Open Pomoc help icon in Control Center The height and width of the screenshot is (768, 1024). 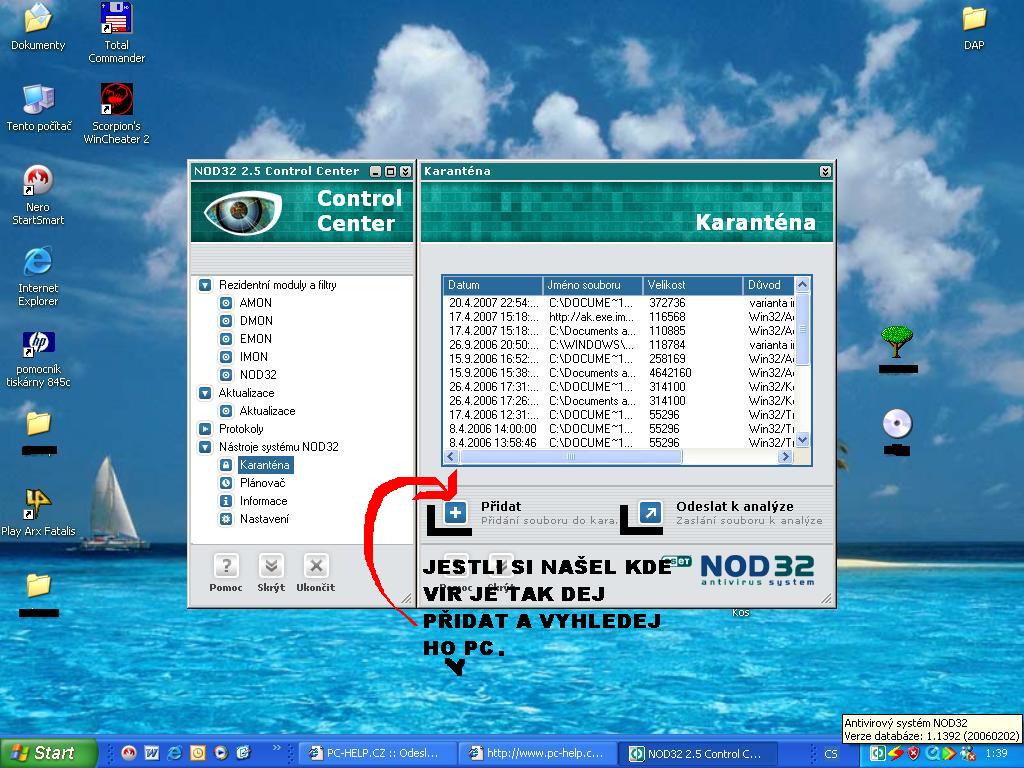coord(226,567)
